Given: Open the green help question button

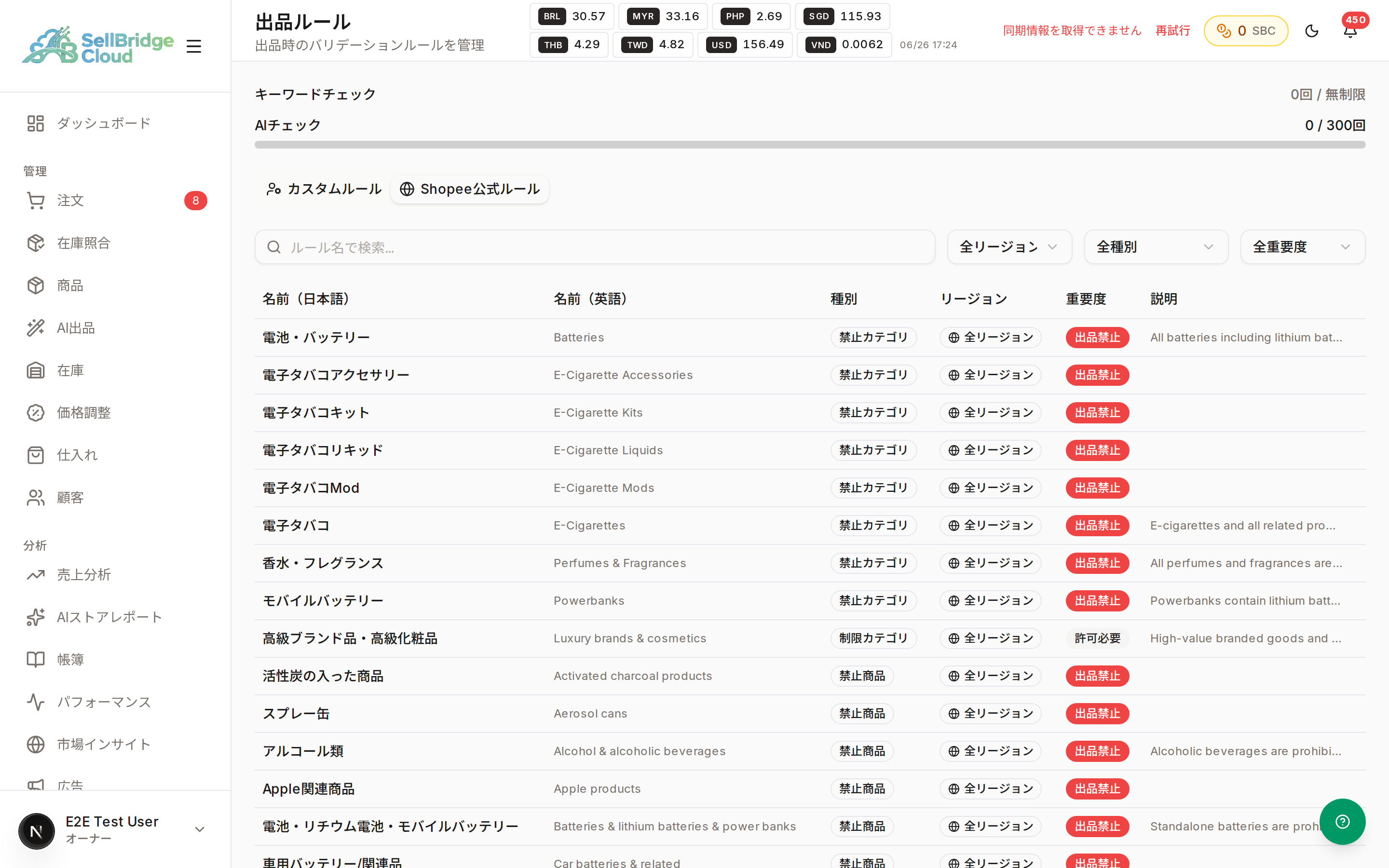Looking at the screenshot, I should point(1343,822).
